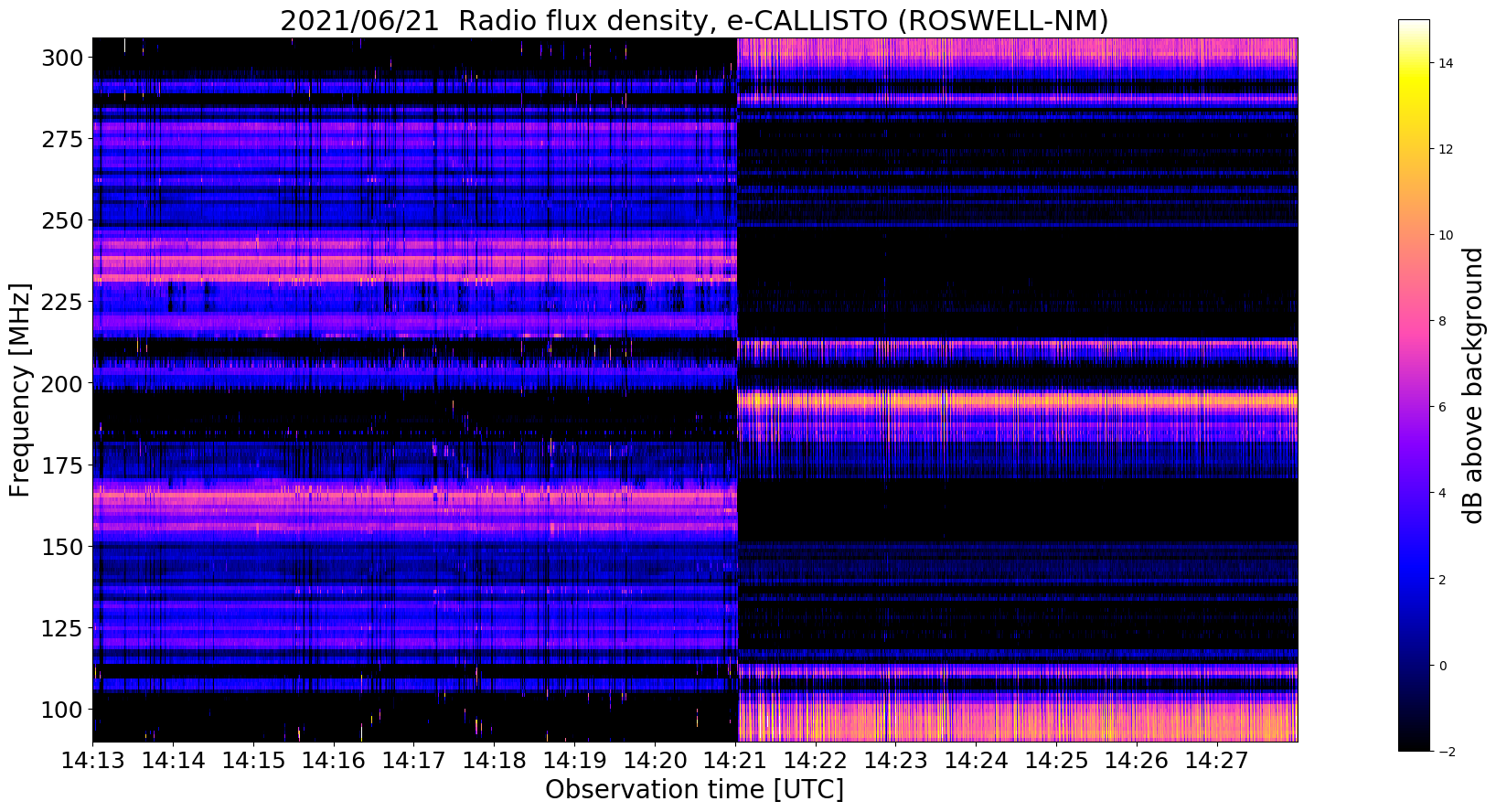Click the 175 frequency tick label

pos(62,465)
